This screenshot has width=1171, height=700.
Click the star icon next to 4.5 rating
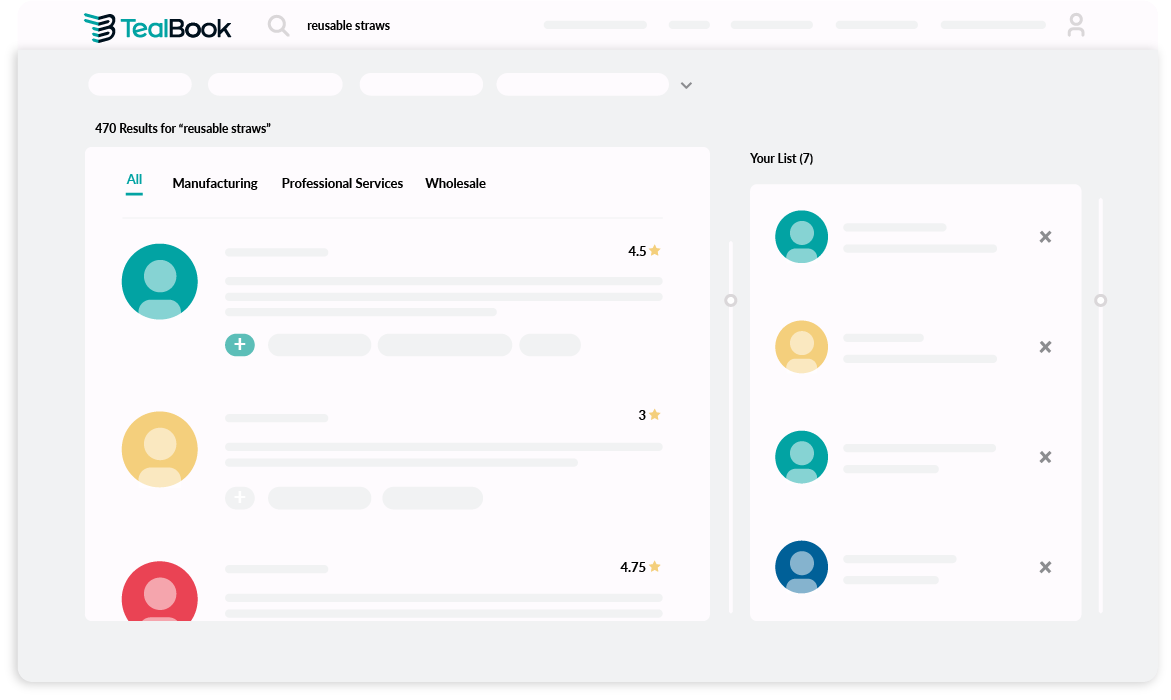[654, 250]
